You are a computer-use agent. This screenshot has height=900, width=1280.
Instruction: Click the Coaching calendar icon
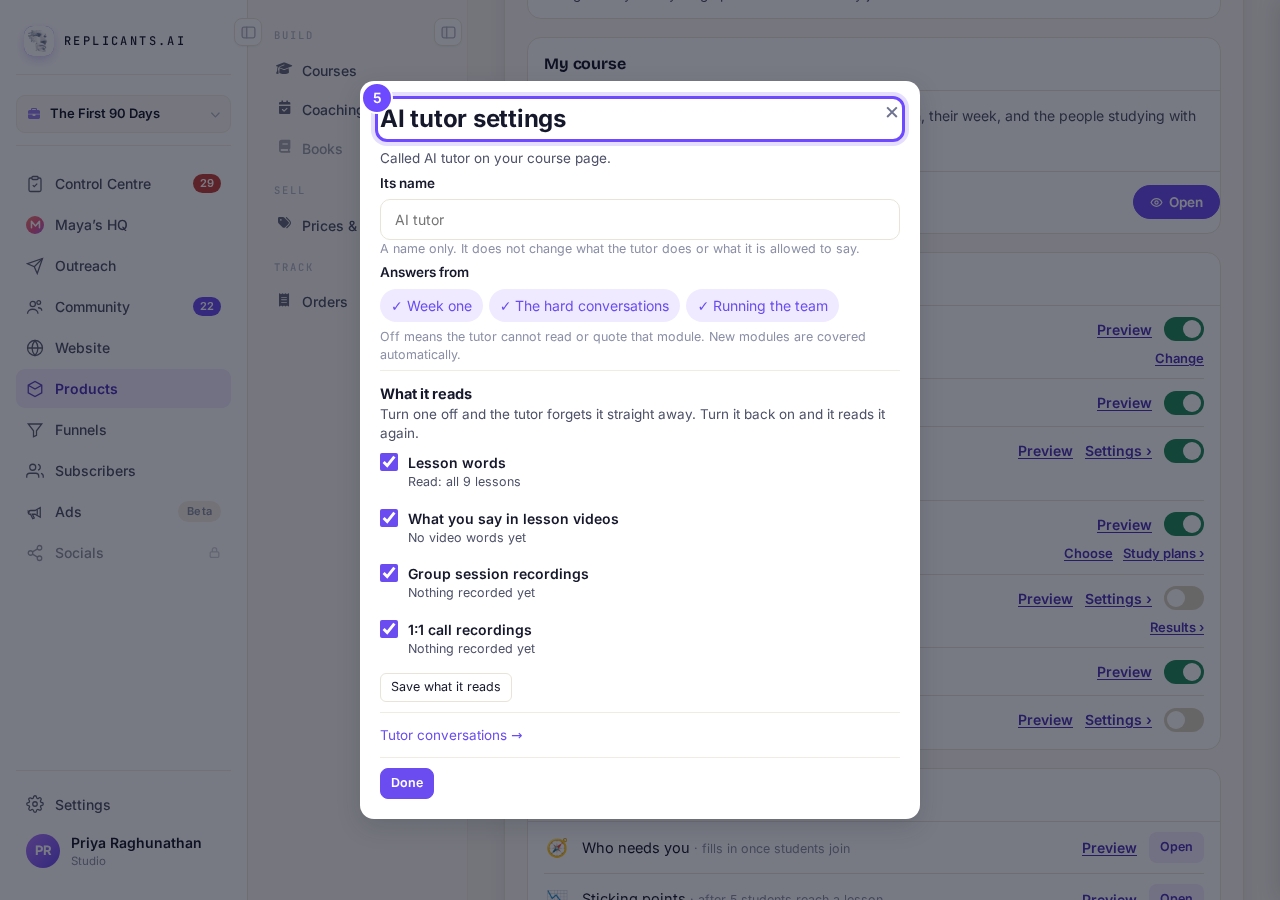[285, 109]
